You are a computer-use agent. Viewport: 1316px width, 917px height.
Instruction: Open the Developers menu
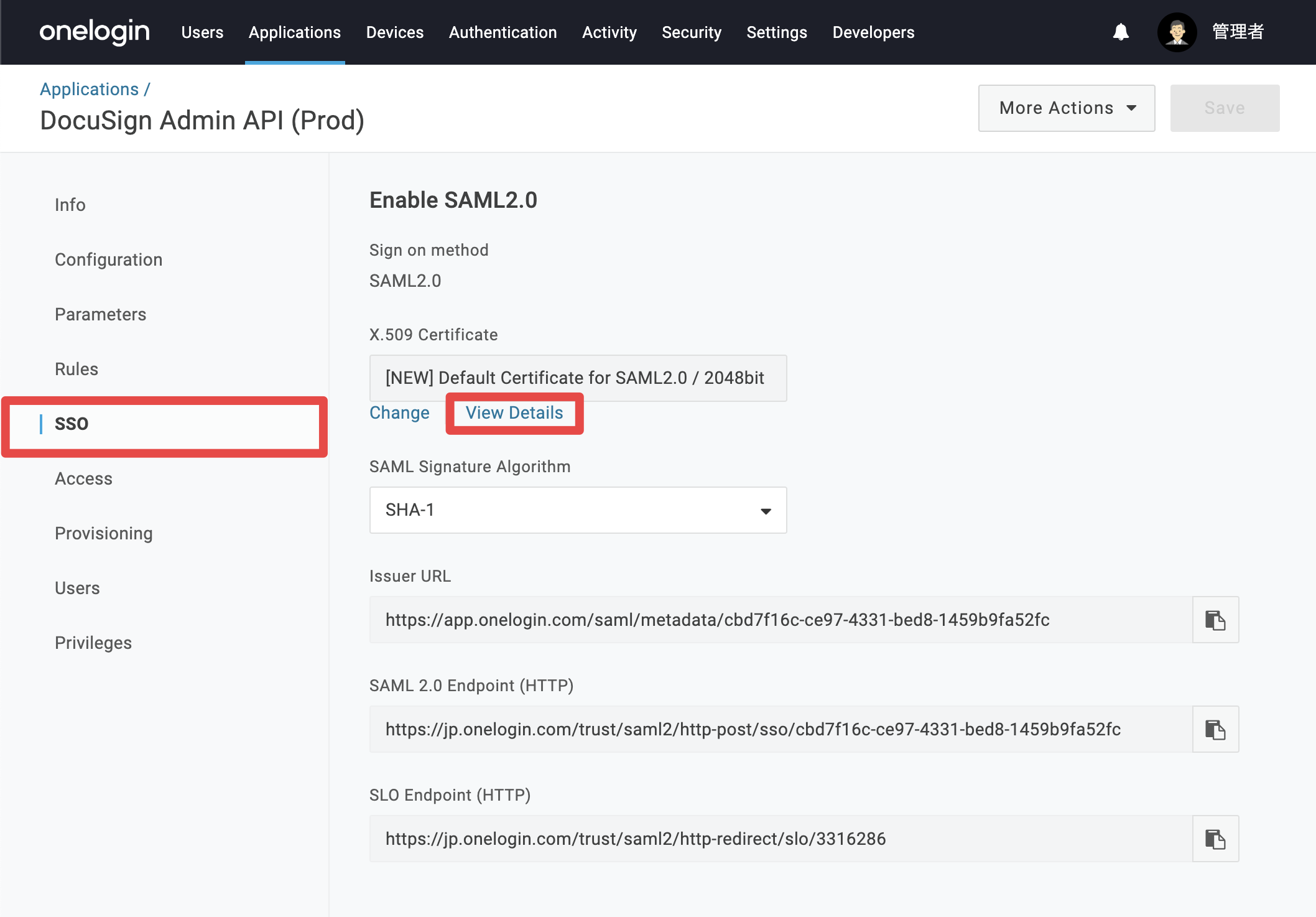tap(874, 32)
